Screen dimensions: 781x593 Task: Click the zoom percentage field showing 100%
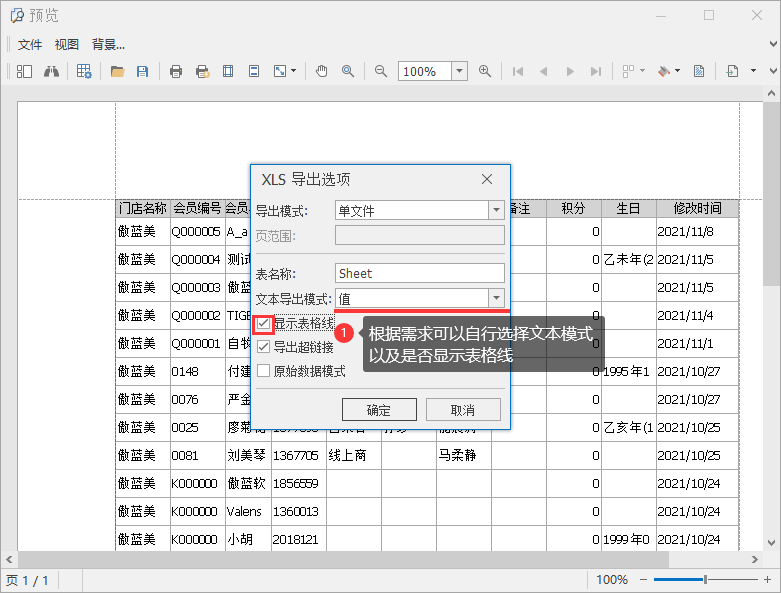(425, 71)
